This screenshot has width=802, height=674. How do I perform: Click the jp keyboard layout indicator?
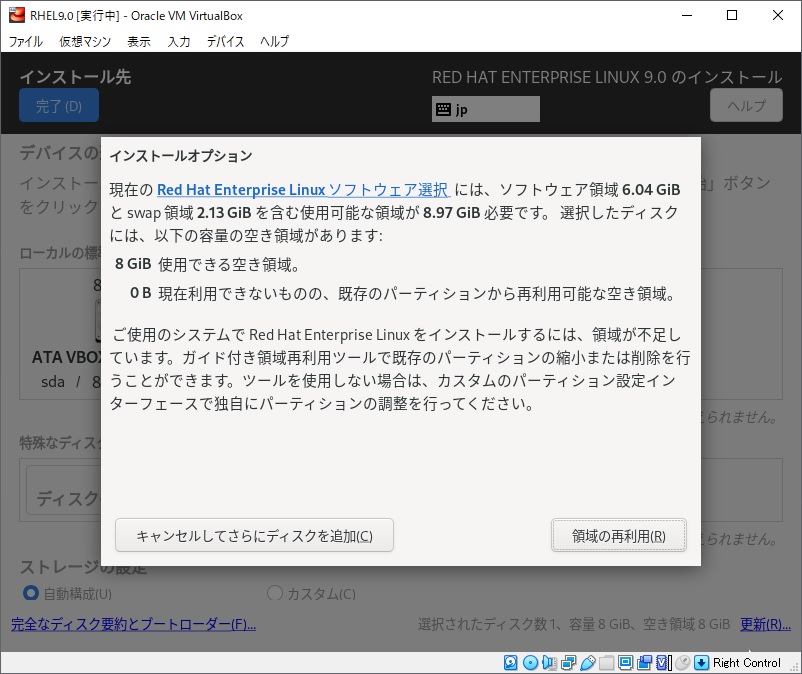click(x=485, y=109)
